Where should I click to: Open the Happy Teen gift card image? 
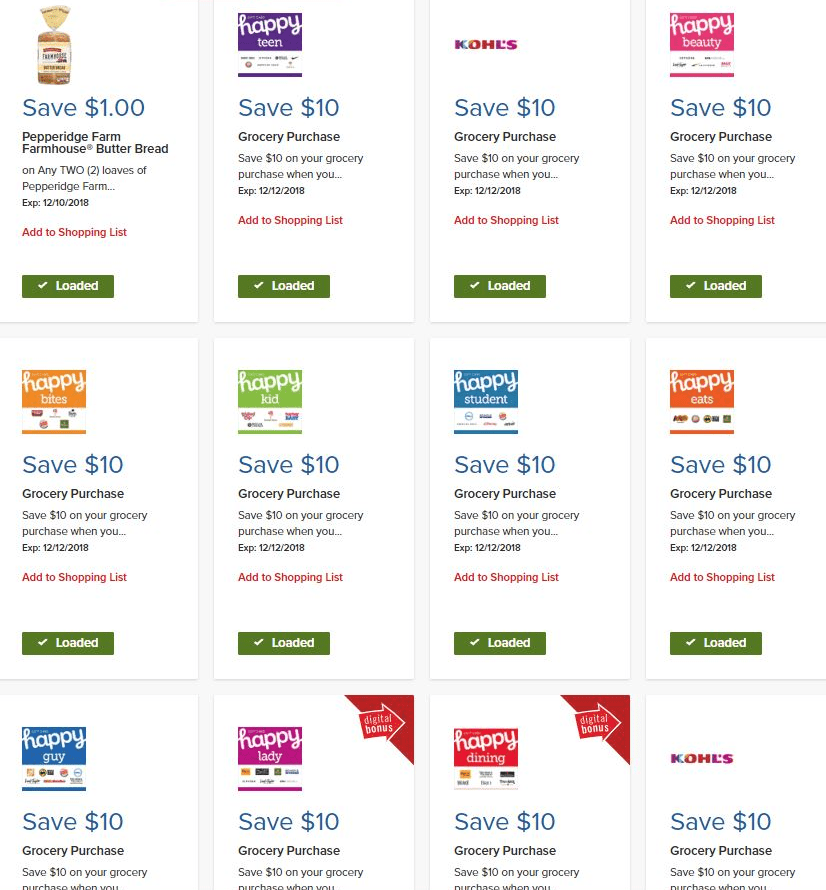click(270, 45)
